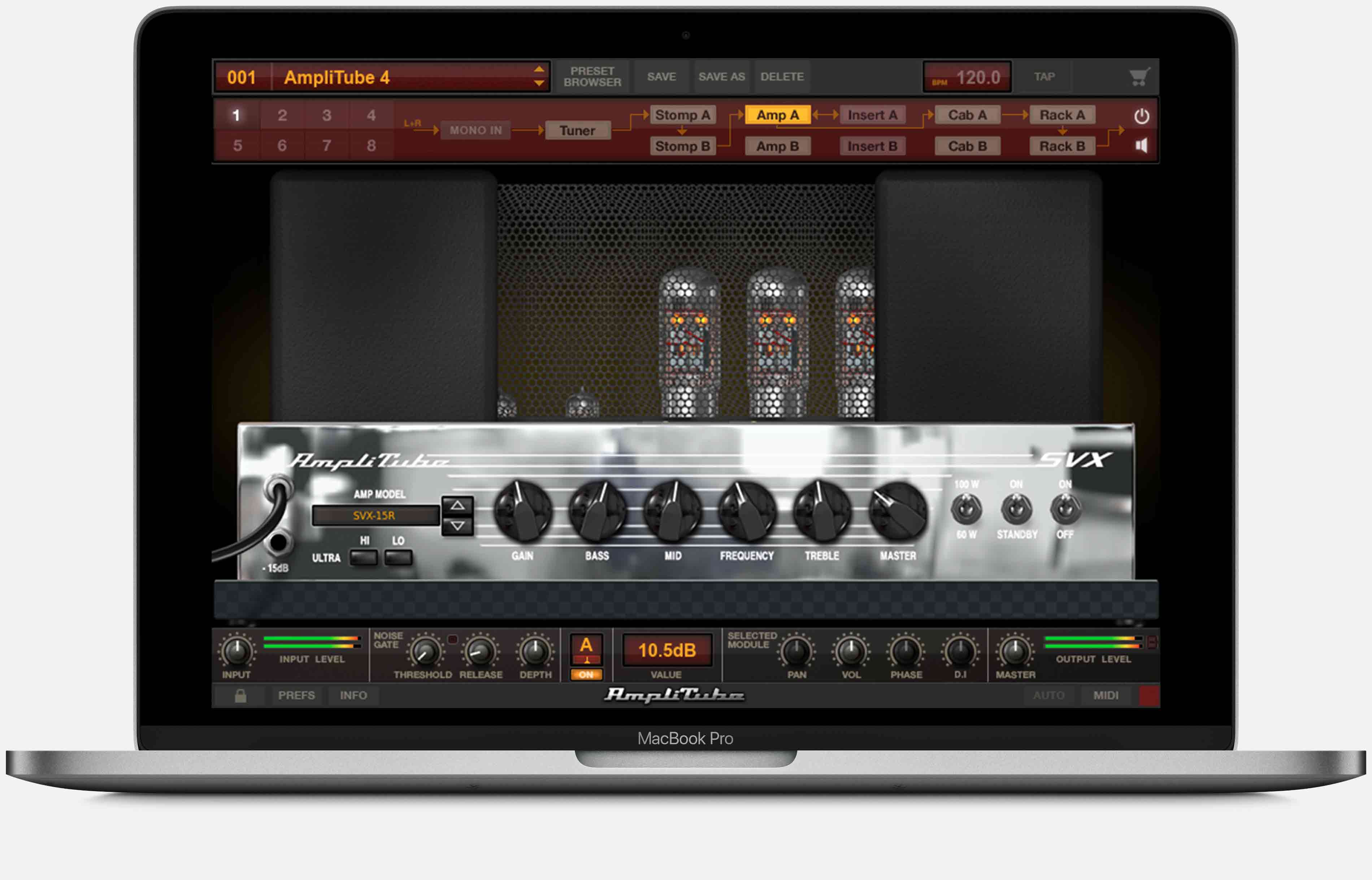Mute output with the speaker icon
The image size is (1372, 880).
[x=1141, y=146]
